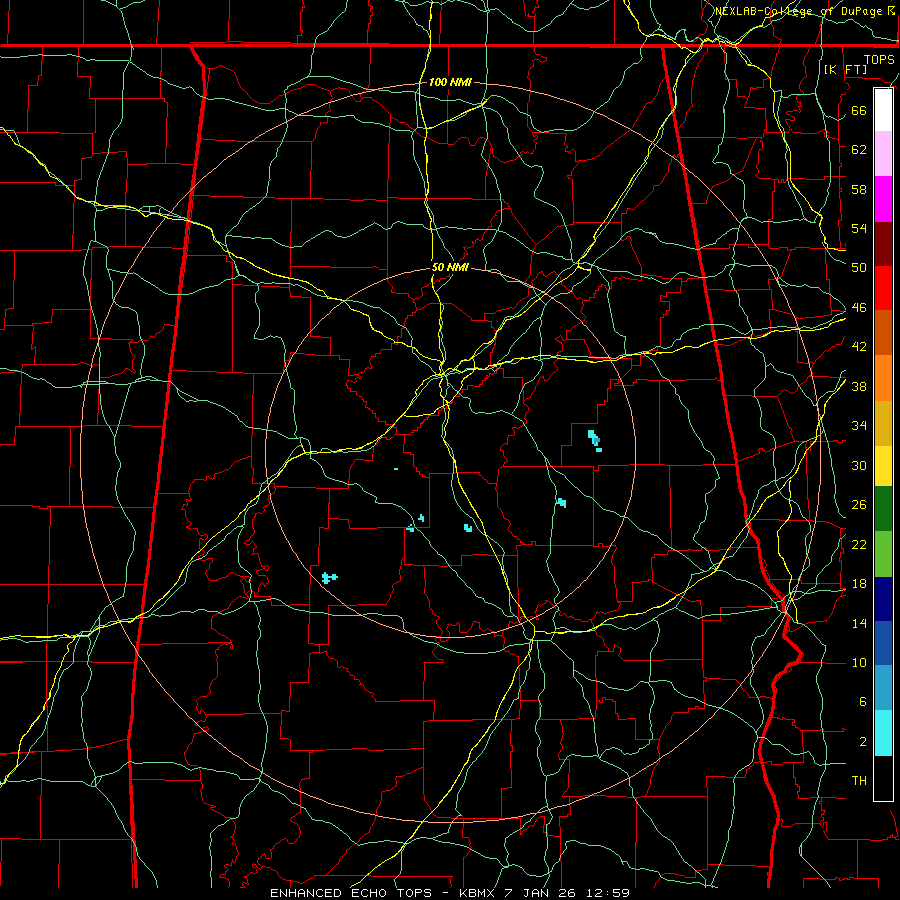Click the cyan swatch in the legend bar

883,733
